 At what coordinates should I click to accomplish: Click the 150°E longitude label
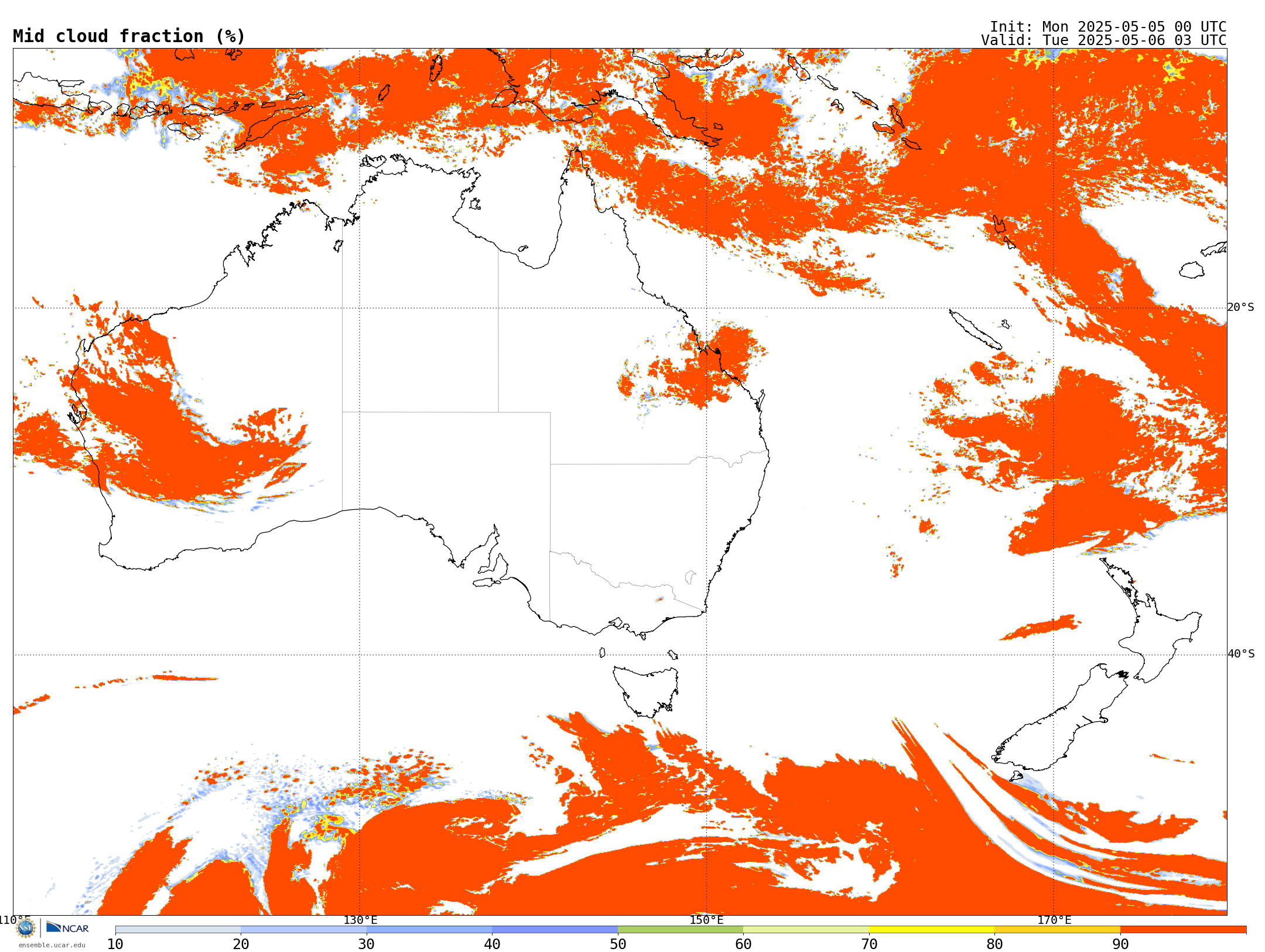[706, 920]
